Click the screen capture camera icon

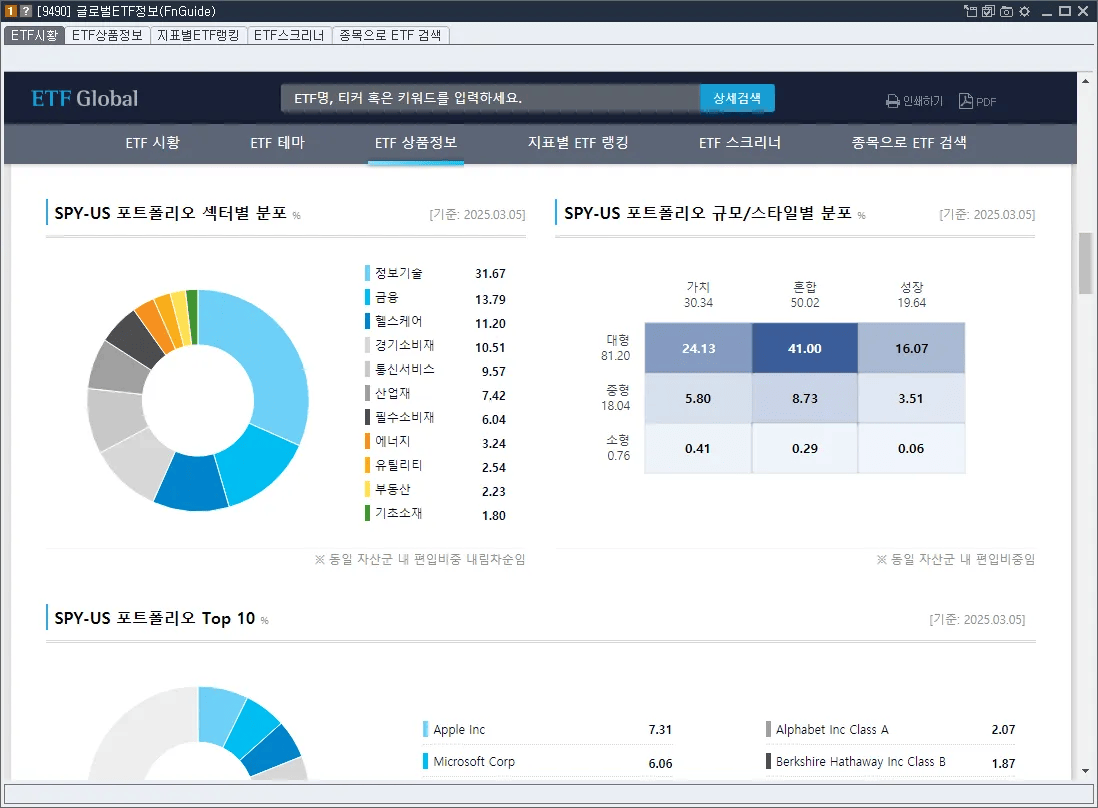click(1006, 11)
